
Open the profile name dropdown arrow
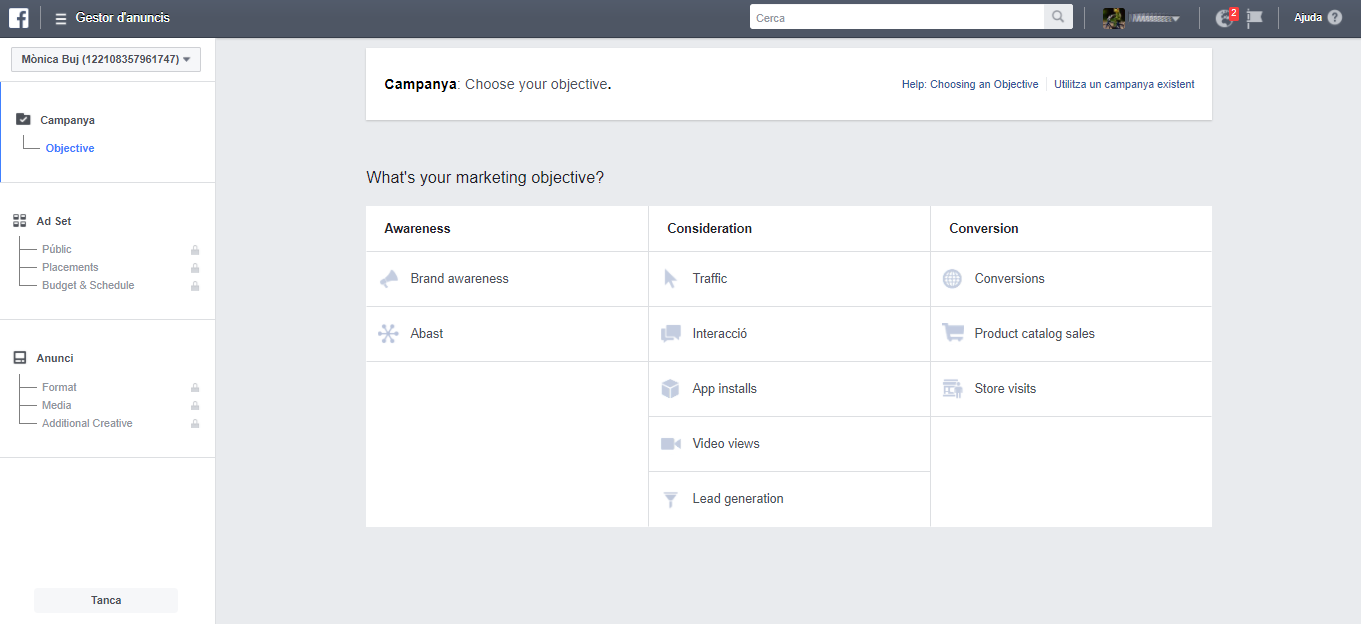coord(1175,19)
